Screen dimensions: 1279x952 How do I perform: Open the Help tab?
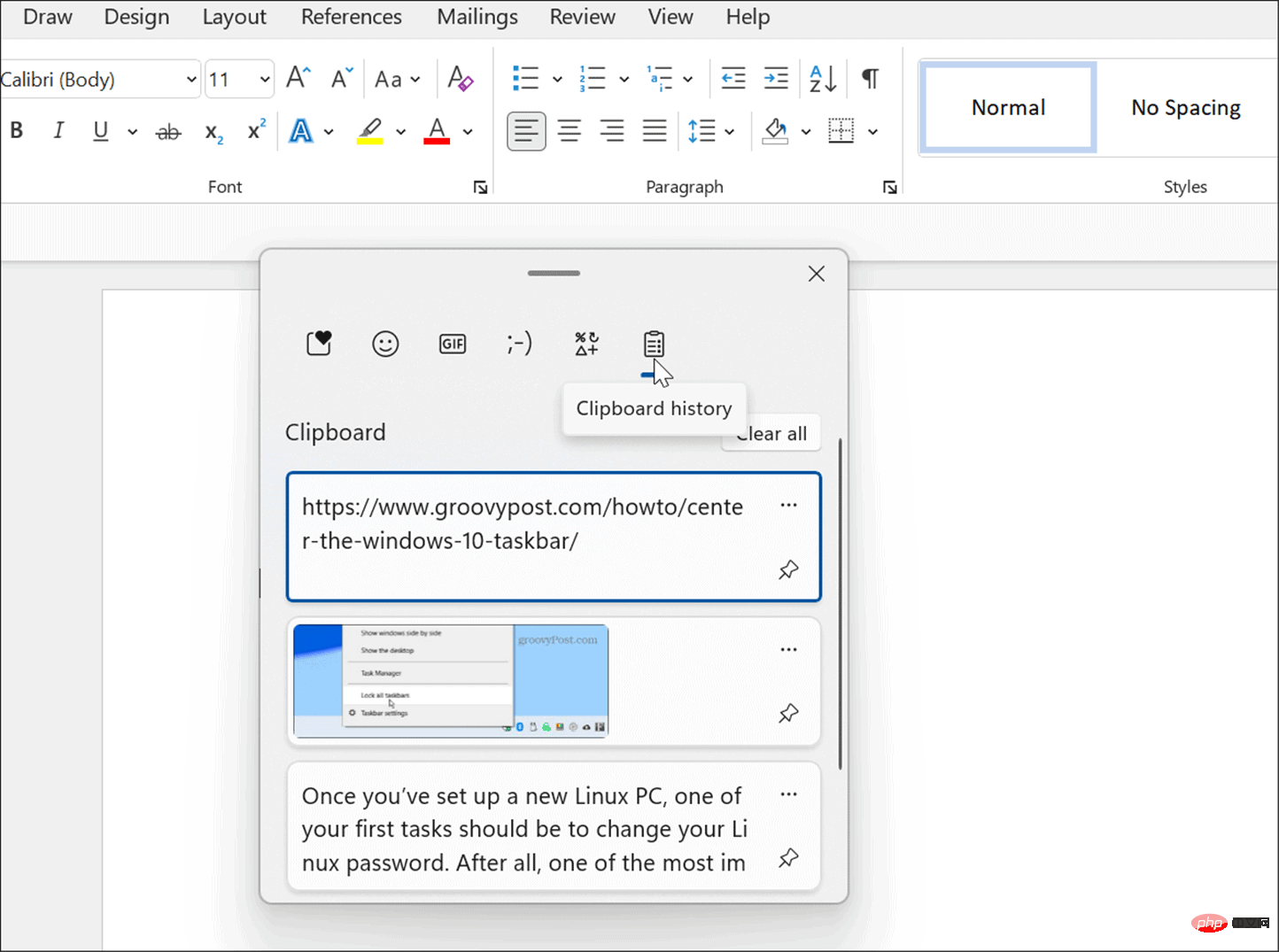coord(748,17)
